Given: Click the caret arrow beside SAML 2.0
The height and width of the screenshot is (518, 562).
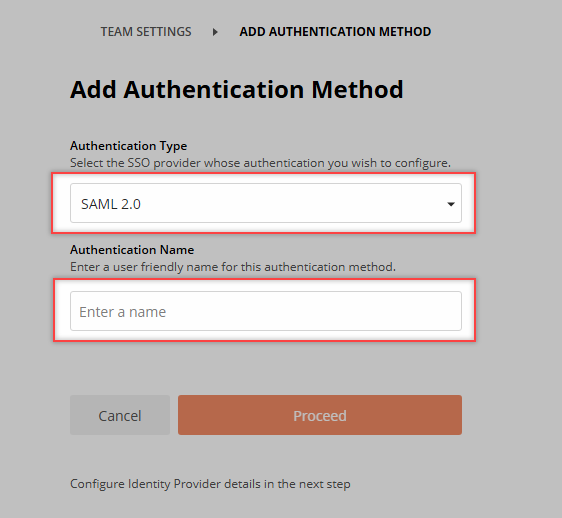Looking at the screenshot, I should click(x=451, y=204).
